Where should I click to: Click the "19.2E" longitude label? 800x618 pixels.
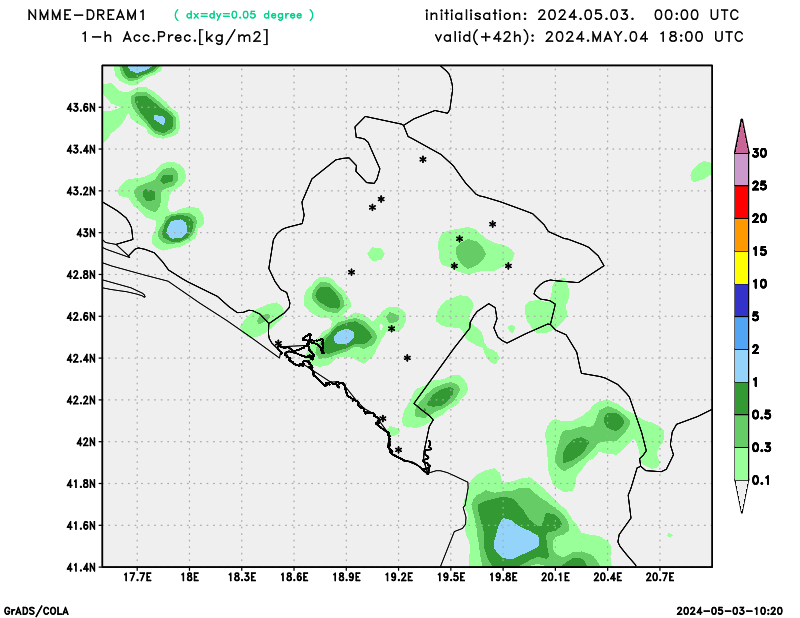pyautogui.click(x=399, y=577)
